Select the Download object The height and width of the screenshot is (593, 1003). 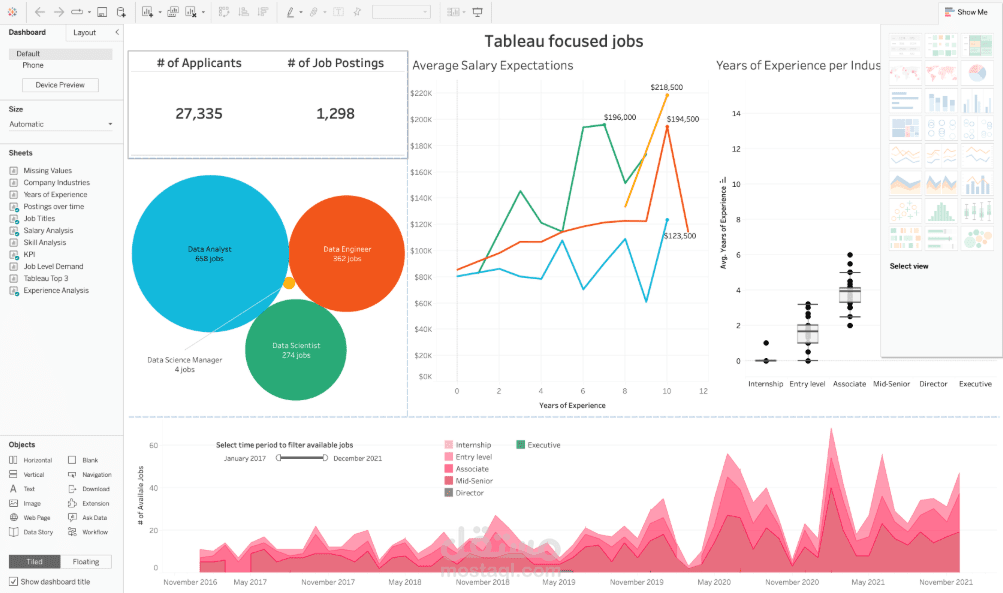click(89, 489)
